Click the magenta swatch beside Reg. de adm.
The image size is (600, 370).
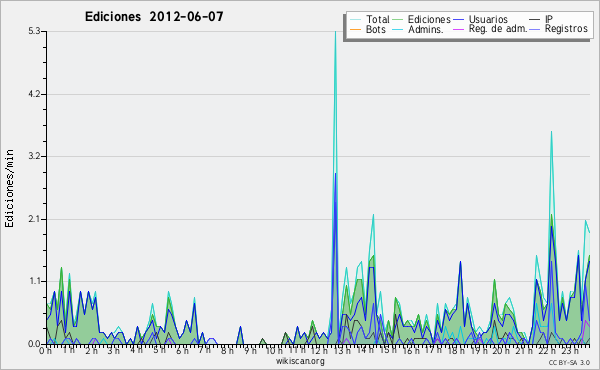[x=458, y=29]
